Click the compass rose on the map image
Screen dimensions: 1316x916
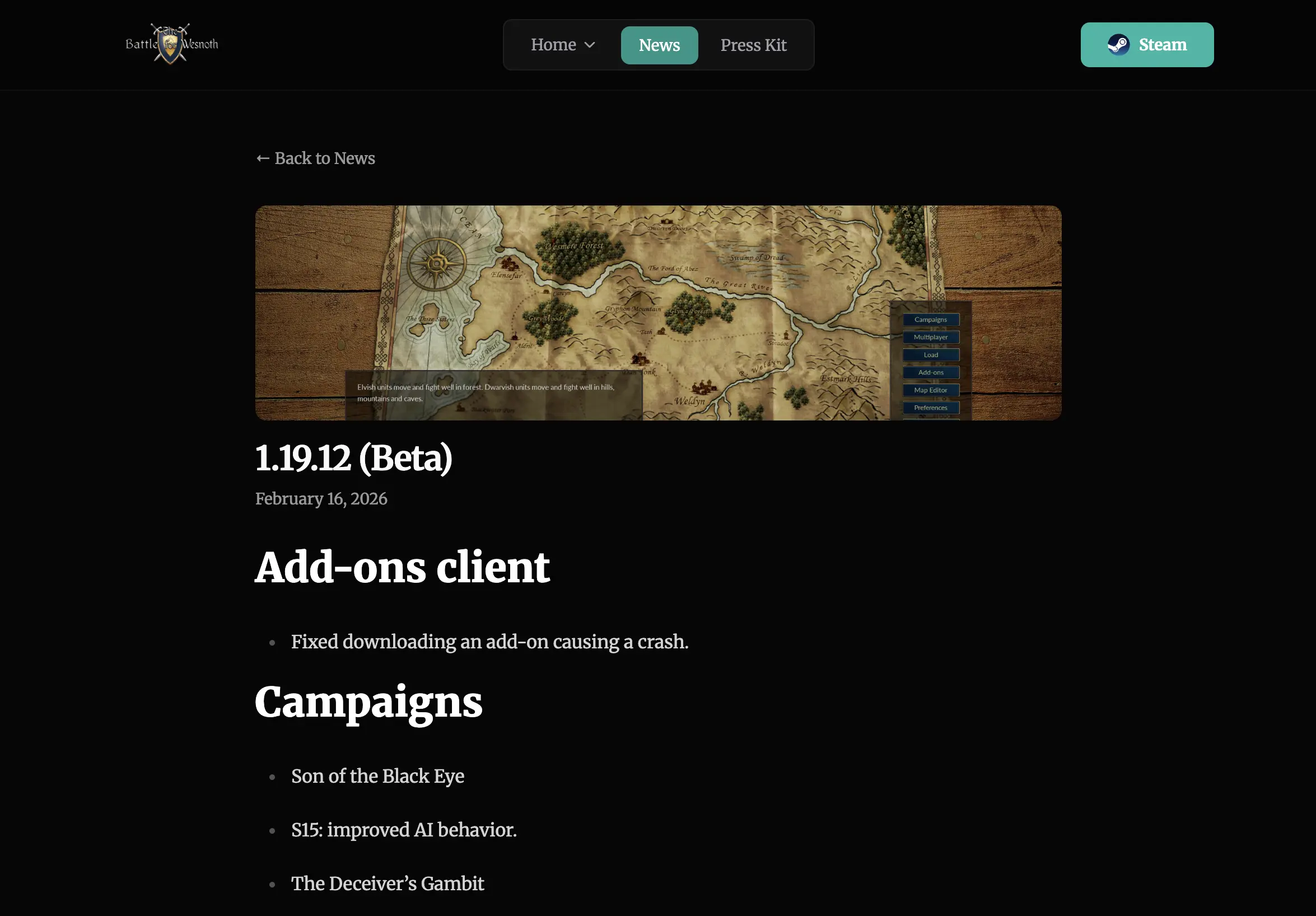[x=437, y=264]
